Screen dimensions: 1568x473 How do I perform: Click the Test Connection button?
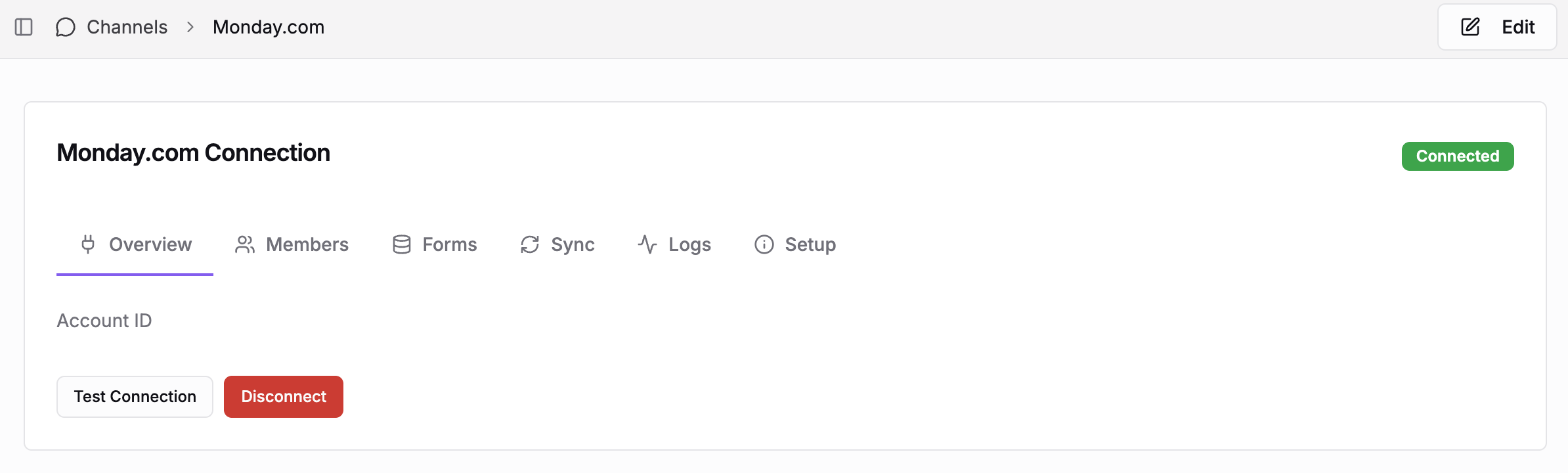135,396
